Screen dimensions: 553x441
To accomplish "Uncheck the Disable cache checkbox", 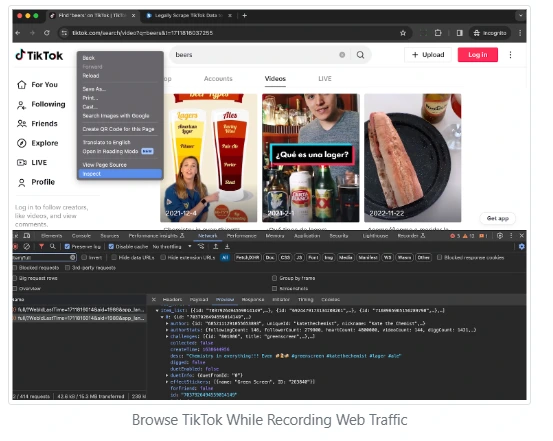I will click(111, 247).
